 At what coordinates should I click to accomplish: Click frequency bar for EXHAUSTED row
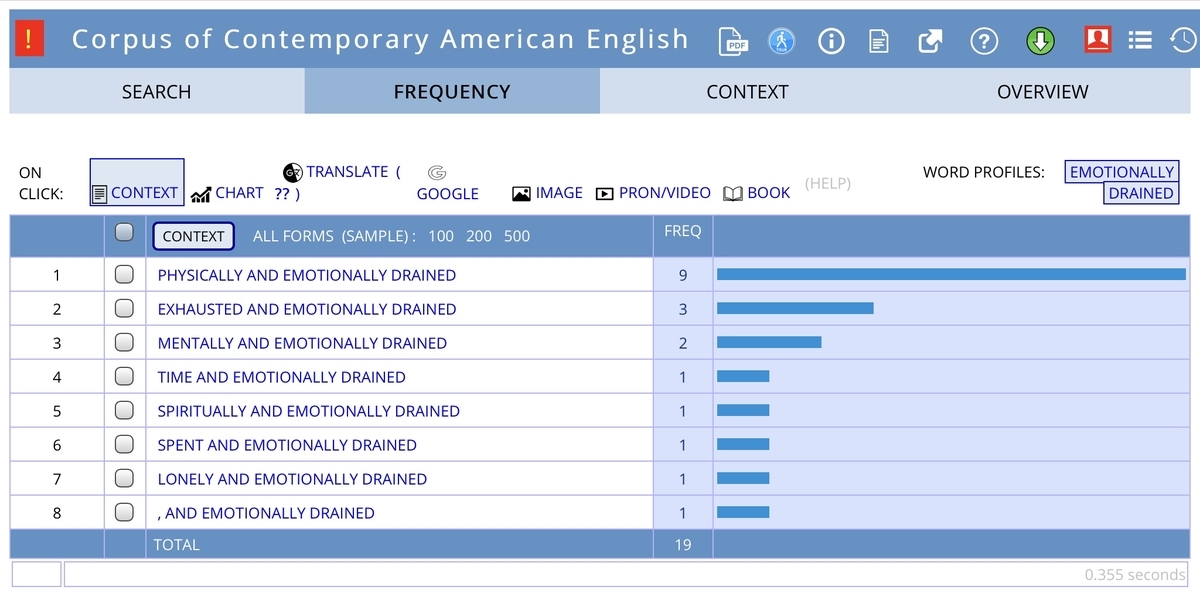pos(795,308)
